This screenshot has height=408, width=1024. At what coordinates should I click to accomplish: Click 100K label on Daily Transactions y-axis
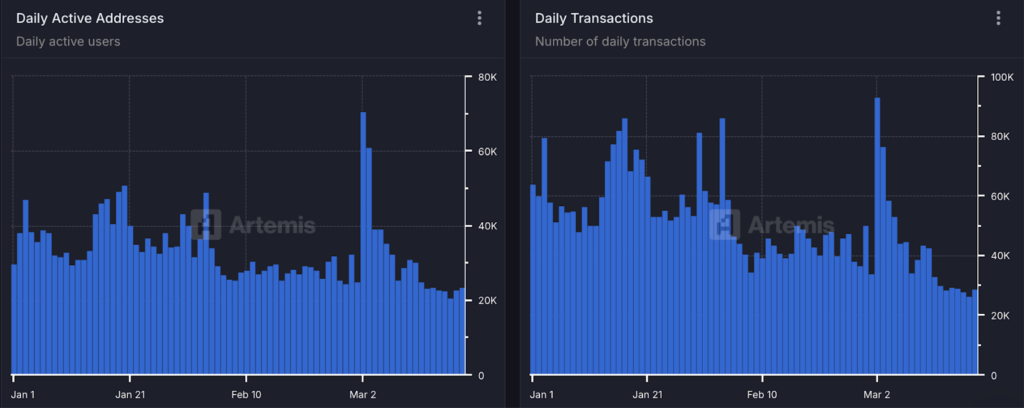point(1003,77)
